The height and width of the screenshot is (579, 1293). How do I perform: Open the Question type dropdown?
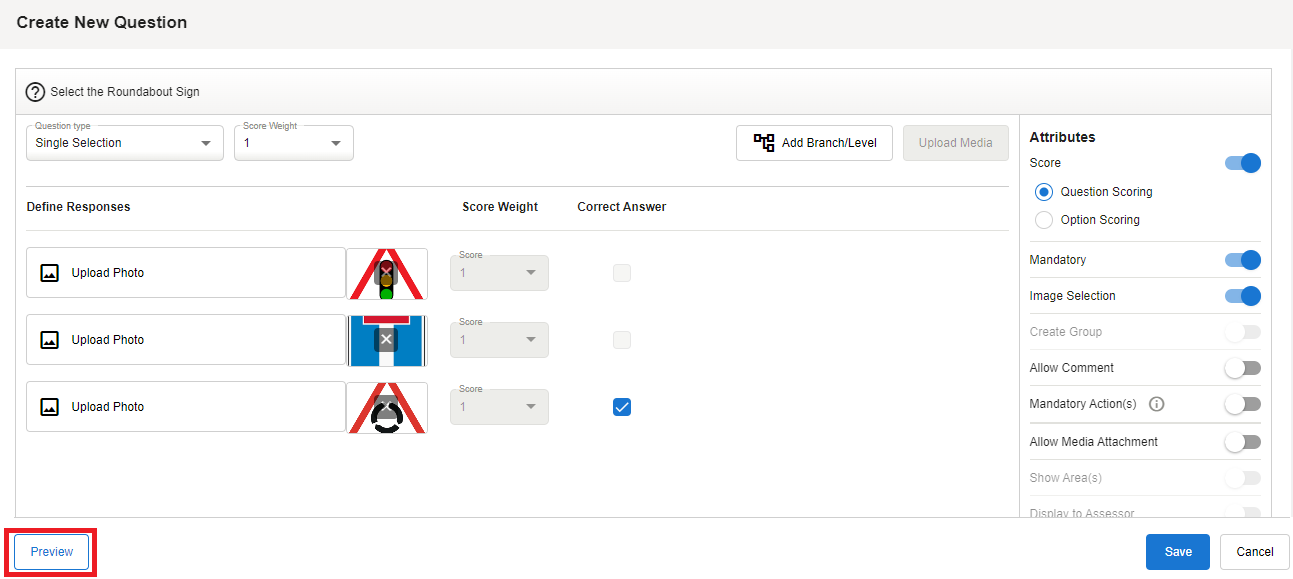pyautogui.click(x=125, y=143)
